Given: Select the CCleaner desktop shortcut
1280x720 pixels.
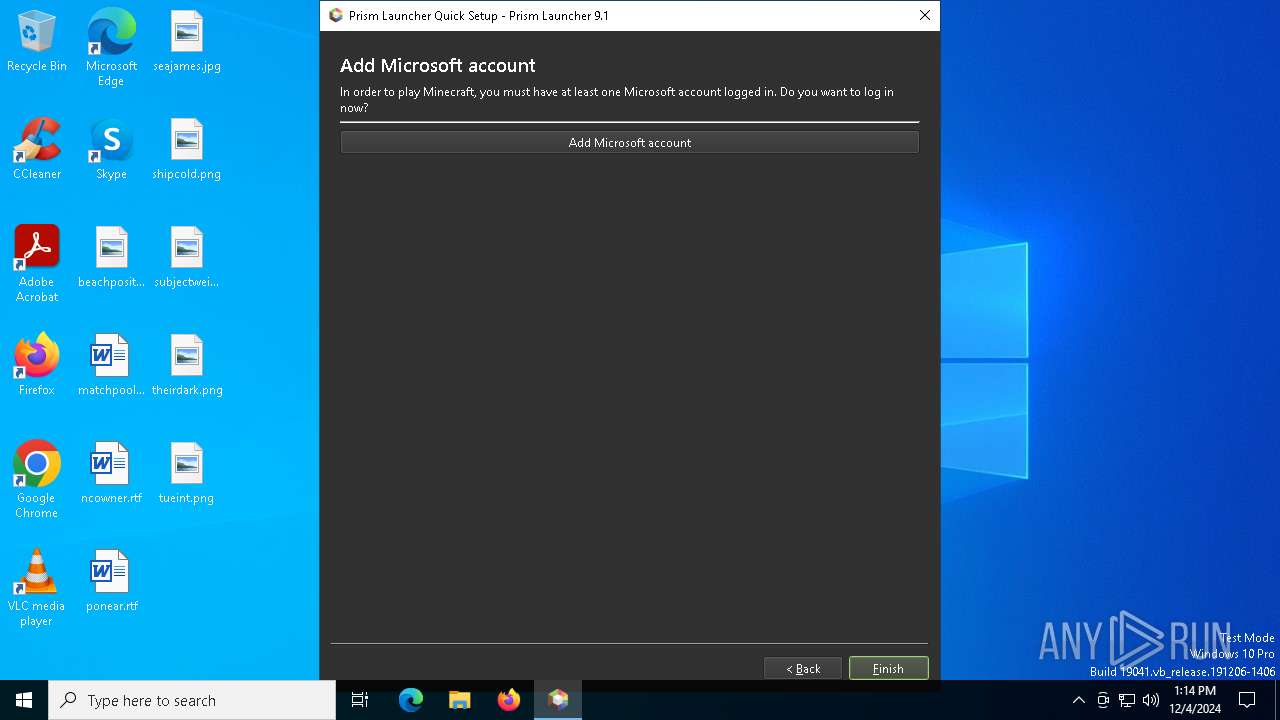Looking at the screenshot, I should pyautogui.click(x=37, y=150).
